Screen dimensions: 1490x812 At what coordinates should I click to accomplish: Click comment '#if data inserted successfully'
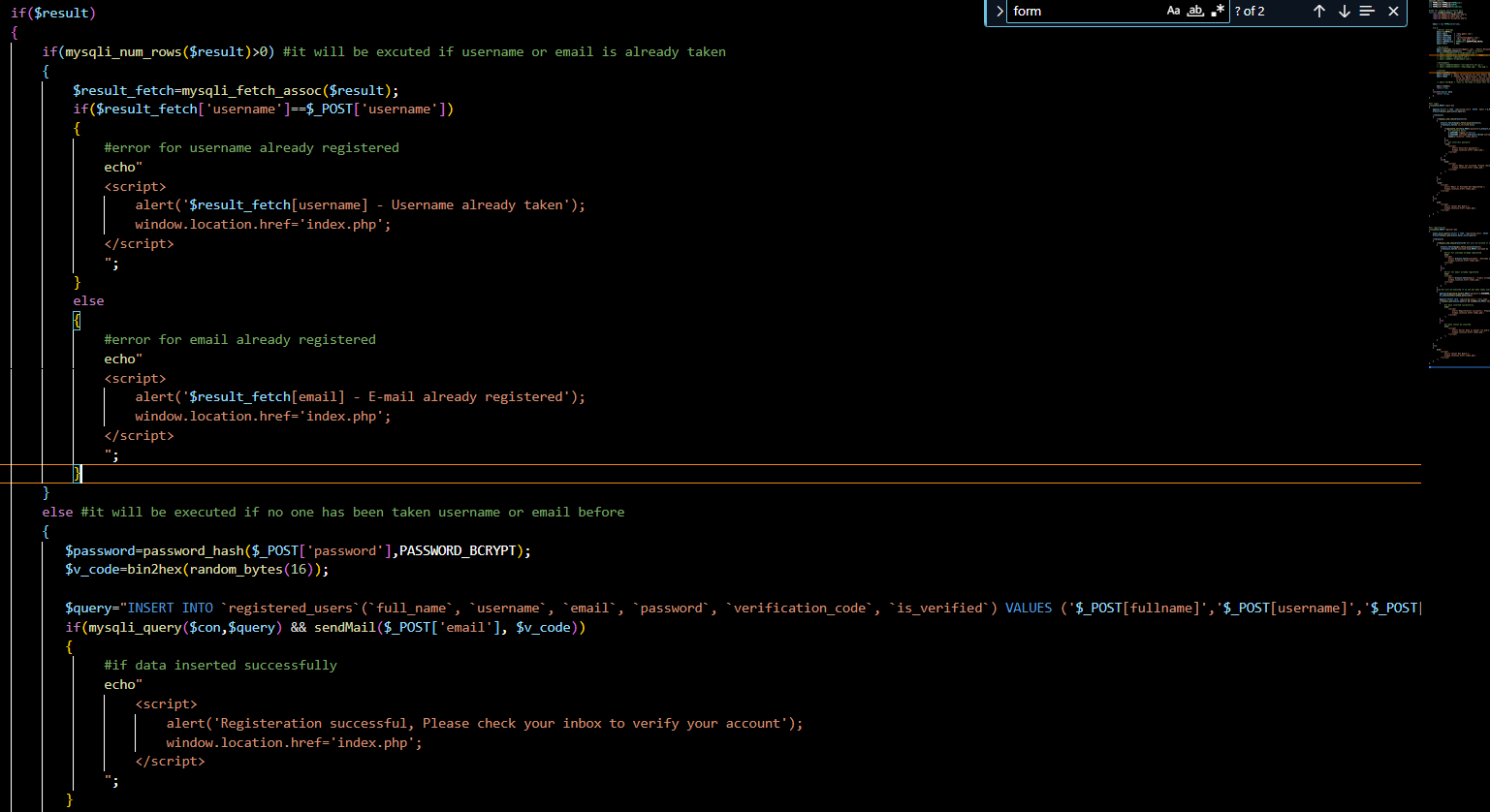[x=221, y=665]
